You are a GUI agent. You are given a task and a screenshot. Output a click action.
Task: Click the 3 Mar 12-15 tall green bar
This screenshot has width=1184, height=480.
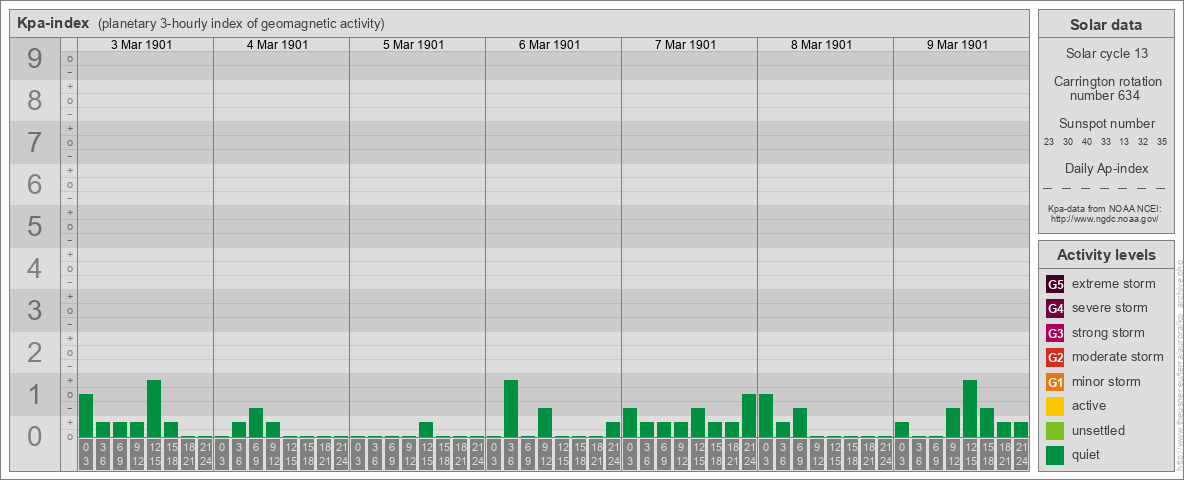154,408
